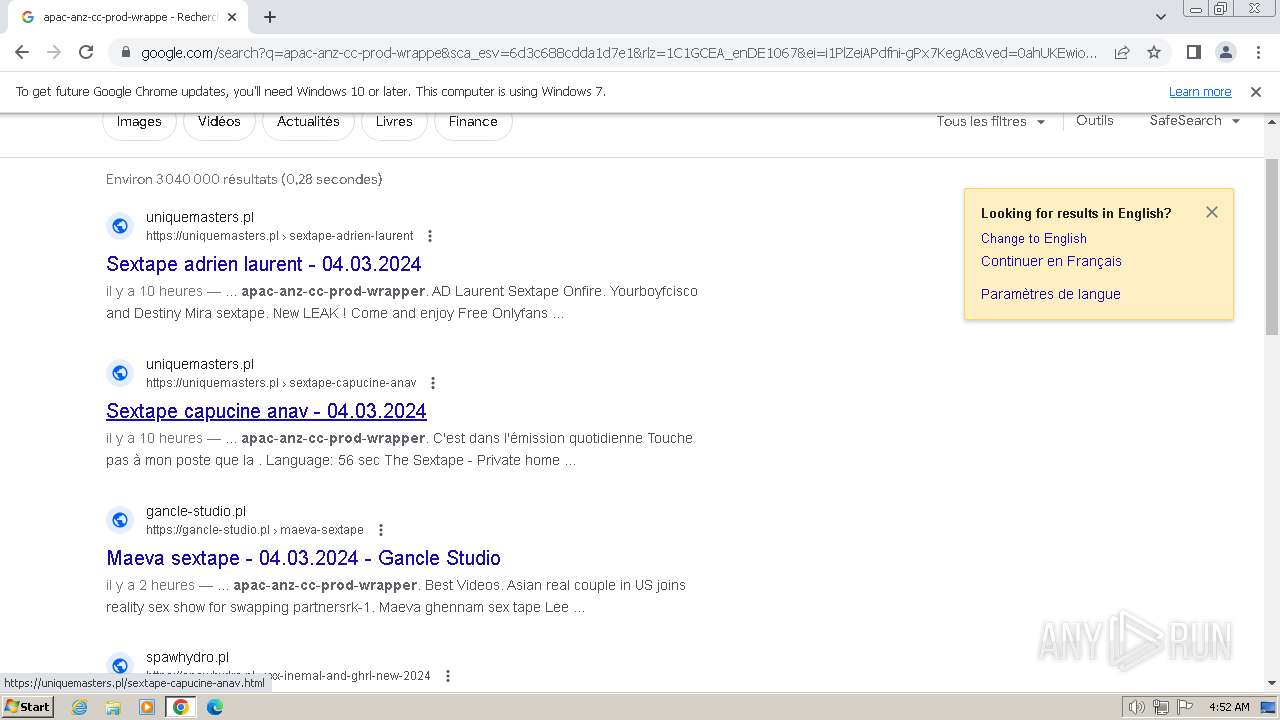Image resolution: width=1280 pixels, height=720 pixels.
Task: Click the scrollbar up arrow
Action: coord(1272,123)
